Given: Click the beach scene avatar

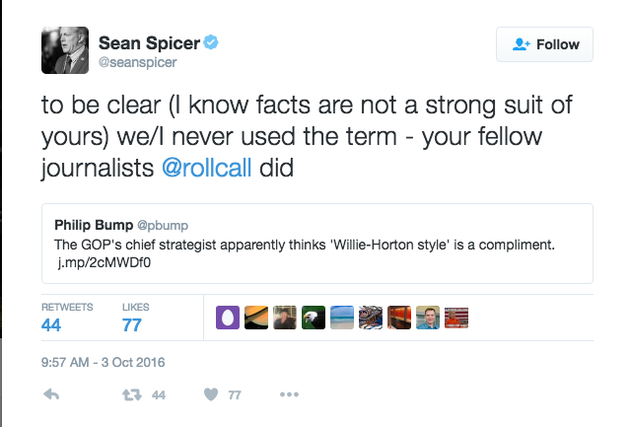Looking at the screenshot, I should tap(342, 318).
